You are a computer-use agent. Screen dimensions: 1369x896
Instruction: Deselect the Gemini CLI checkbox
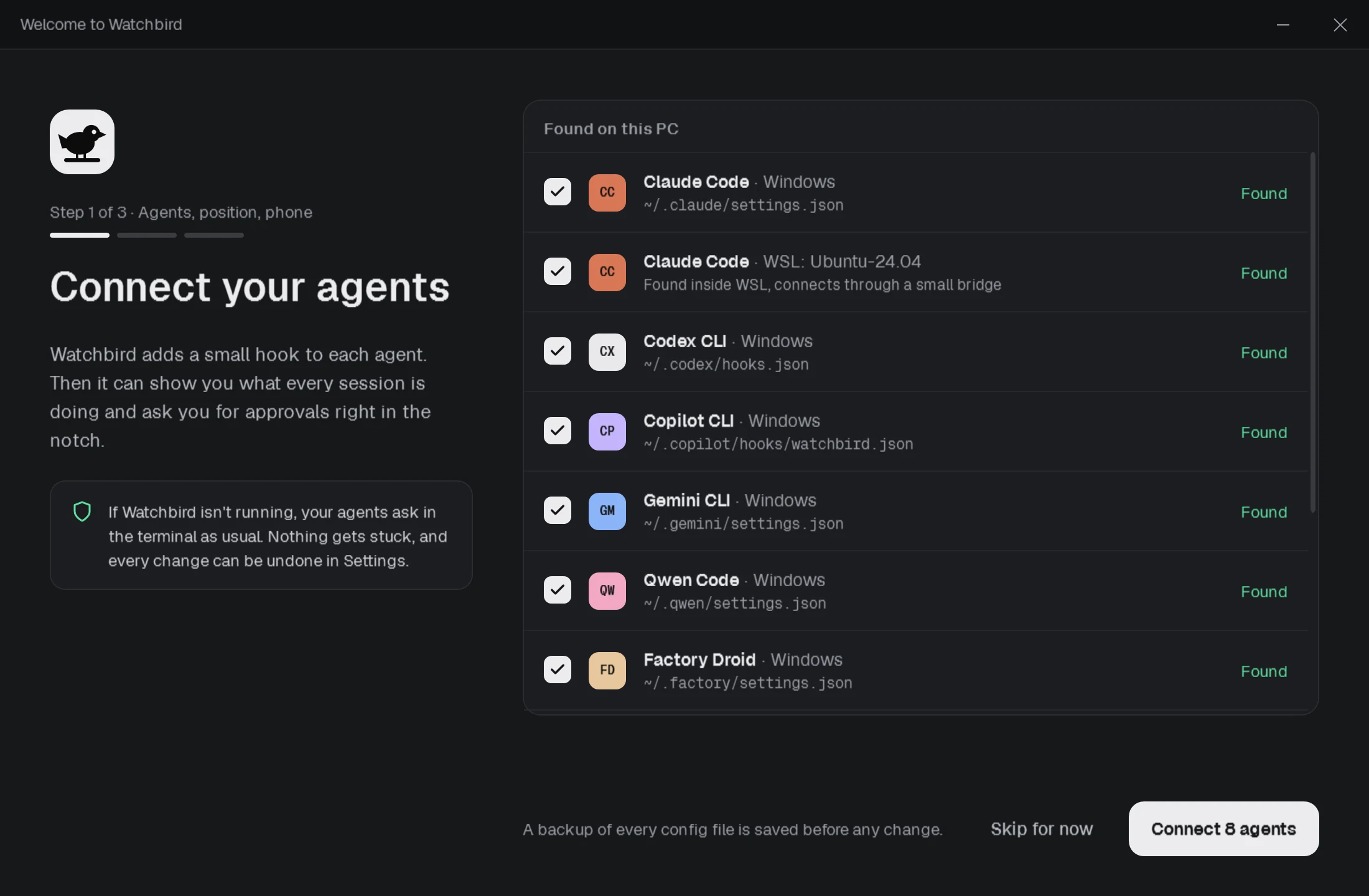click(558, 510)
